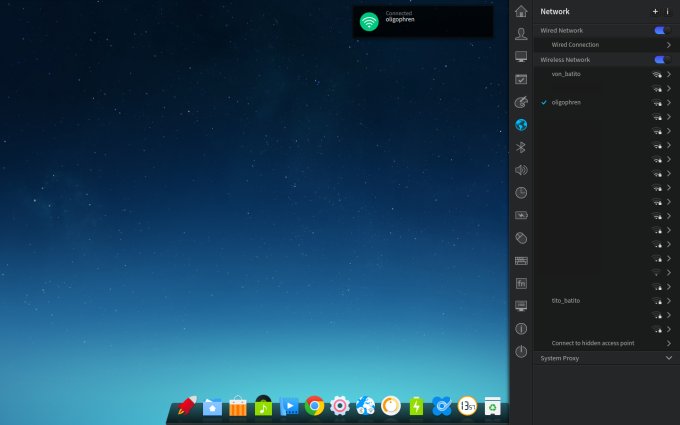This screenshot has height=425, width=680.
Task: Launch Google Chrome from the dock
Action: (x=314, y=405)
